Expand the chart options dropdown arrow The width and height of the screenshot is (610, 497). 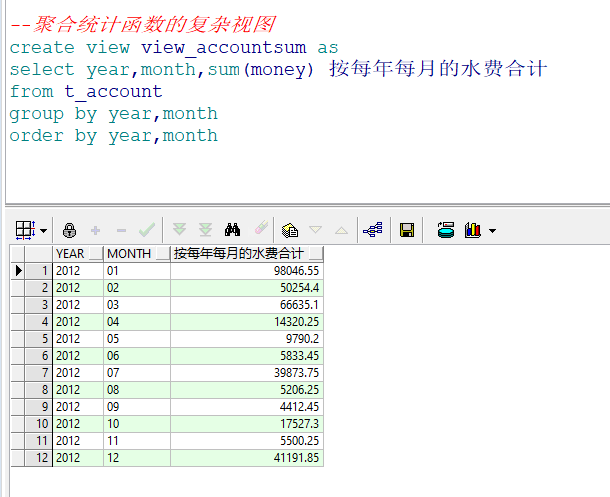pos(493,231)
